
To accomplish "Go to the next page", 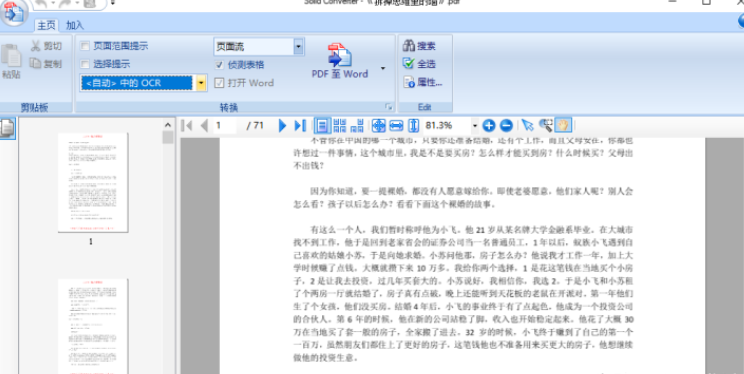I will [x=282, y=126].
